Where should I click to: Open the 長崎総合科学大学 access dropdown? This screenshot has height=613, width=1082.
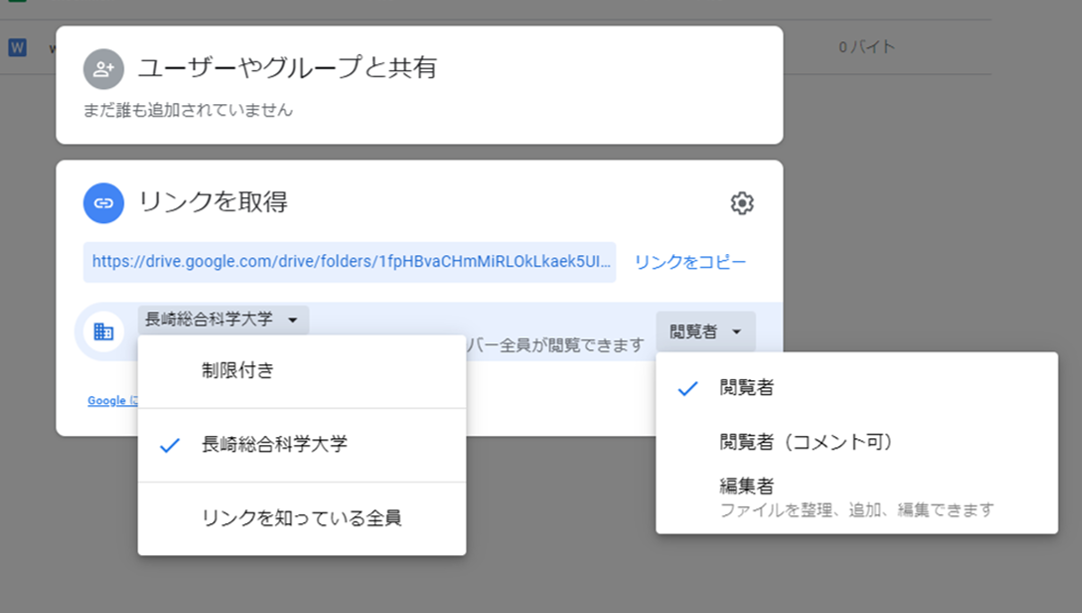tap(223, 320)
